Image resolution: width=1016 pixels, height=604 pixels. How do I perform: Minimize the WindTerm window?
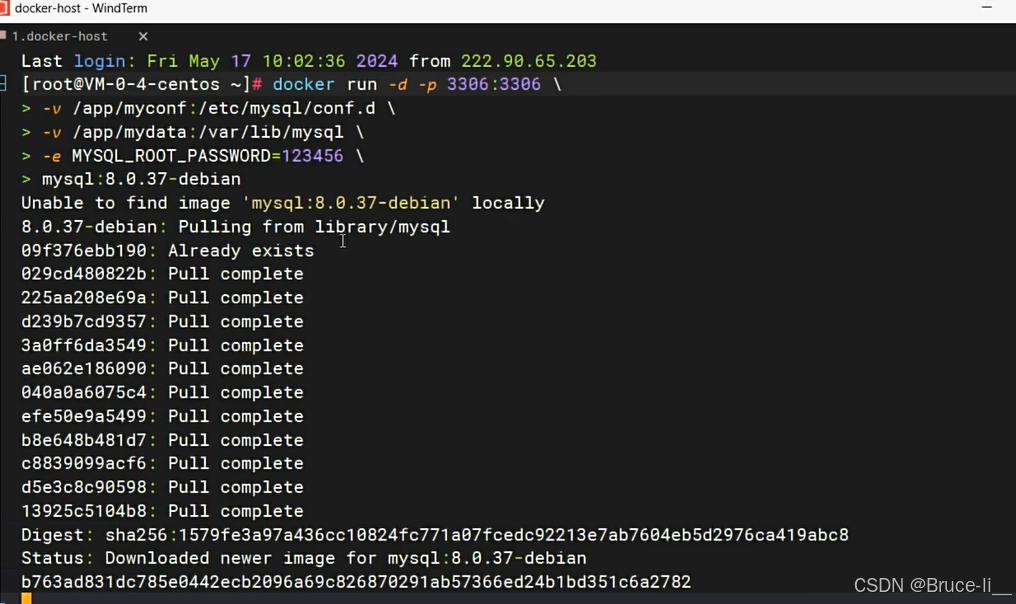click(x=987, y=7)
